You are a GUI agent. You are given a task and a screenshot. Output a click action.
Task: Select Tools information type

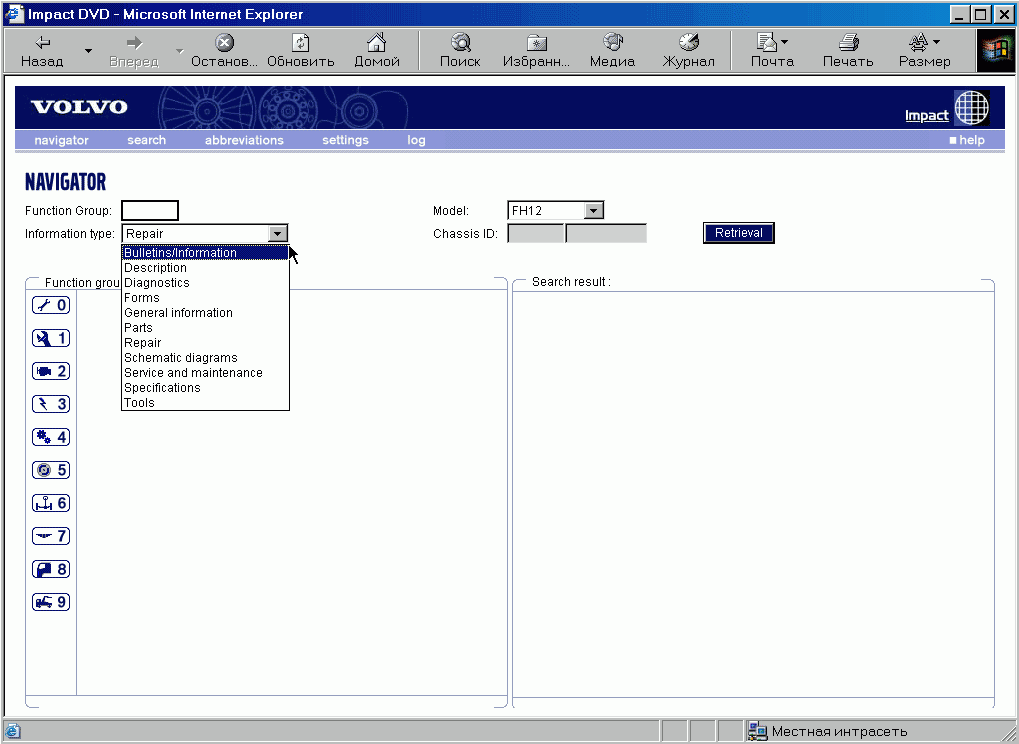pos(205,402)
